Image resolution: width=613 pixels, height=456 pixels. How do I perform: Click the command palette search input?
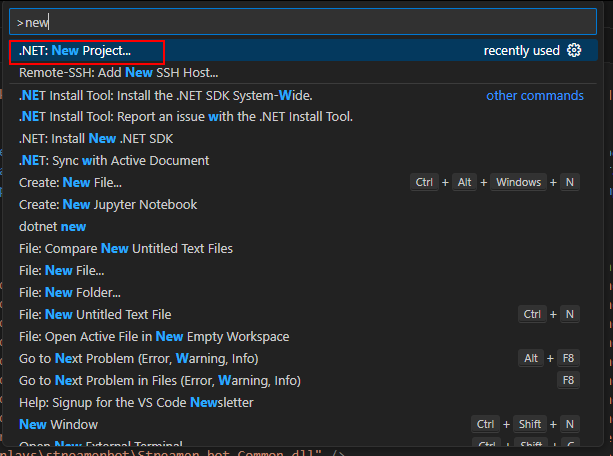[x=300, y=21]
